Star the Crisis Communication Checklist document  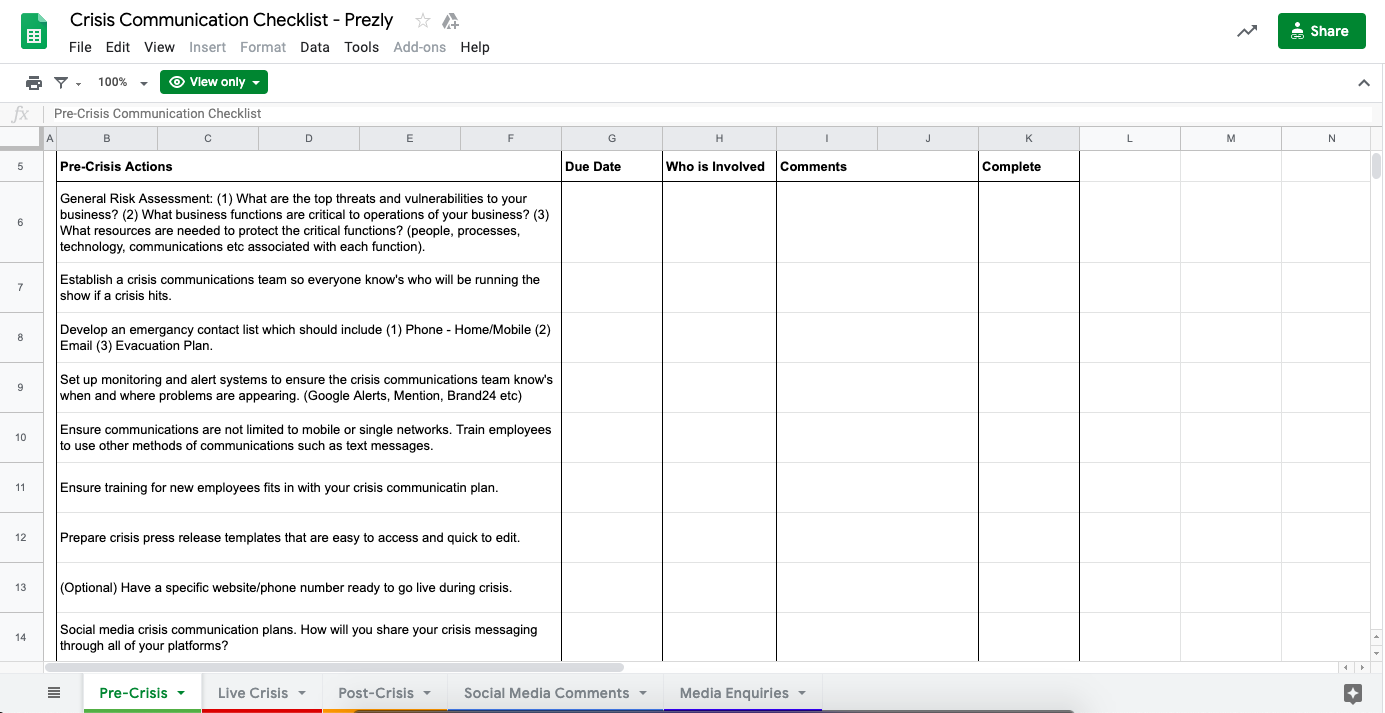pos(423,21)
